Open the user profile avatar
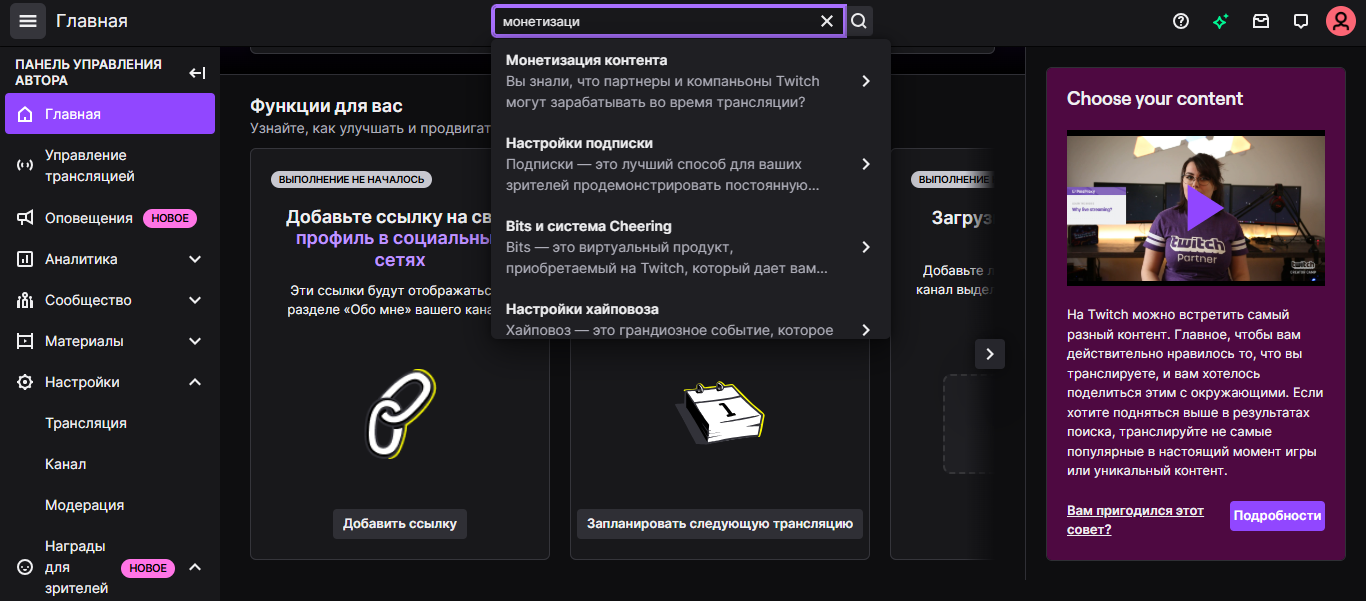1366x601 pixels. coord(1340,21)
